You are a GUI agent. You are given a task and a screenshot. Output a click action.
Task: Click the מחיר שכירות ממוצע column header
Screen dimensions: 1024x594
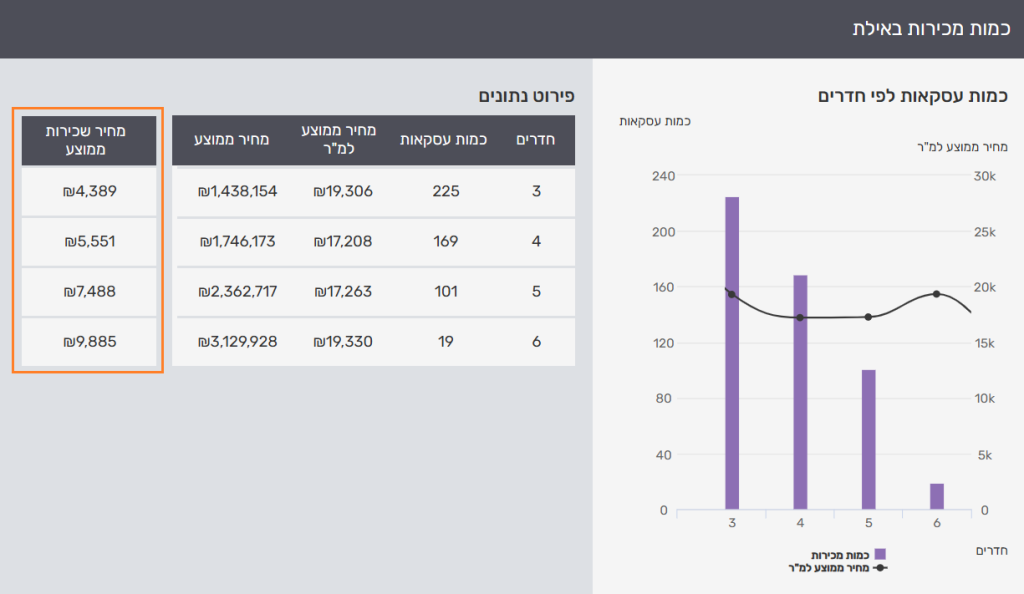pos(89,140)
